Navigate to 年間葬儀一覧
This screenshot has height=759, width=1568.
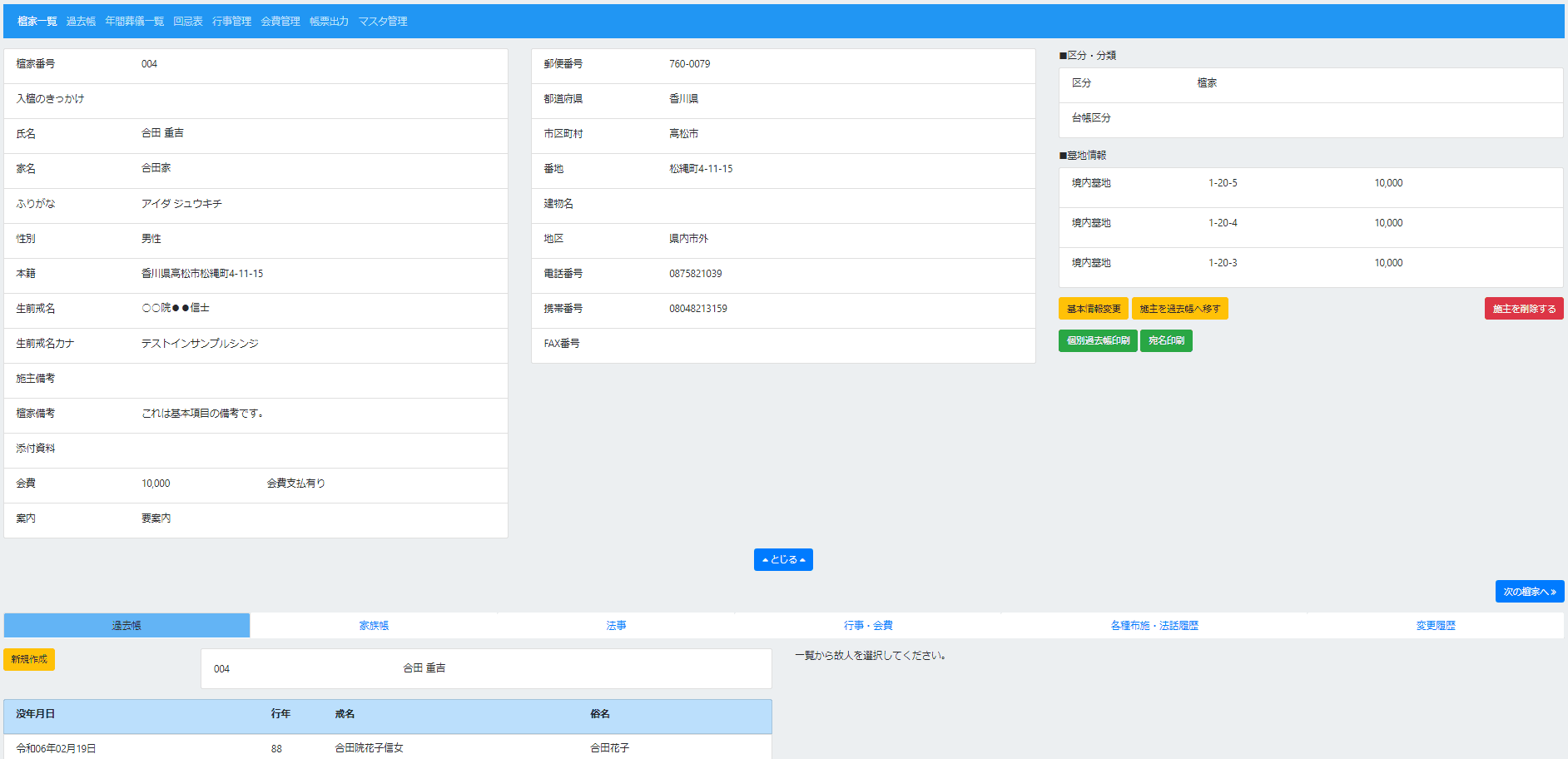(x=133, y=21)
